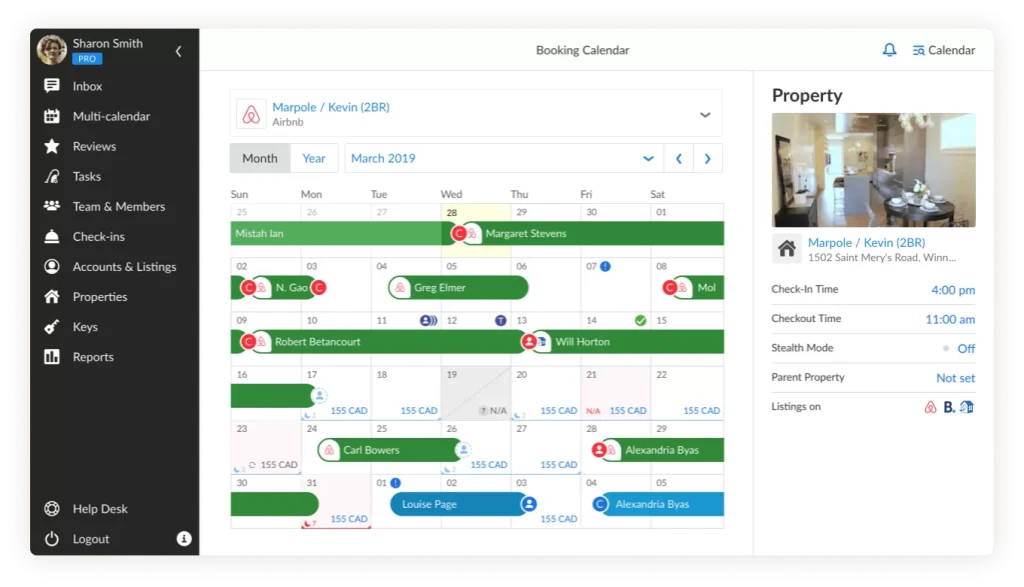Click the notification bell icon
Viewport: 1024px width, 587px height.
coord(889,50)
